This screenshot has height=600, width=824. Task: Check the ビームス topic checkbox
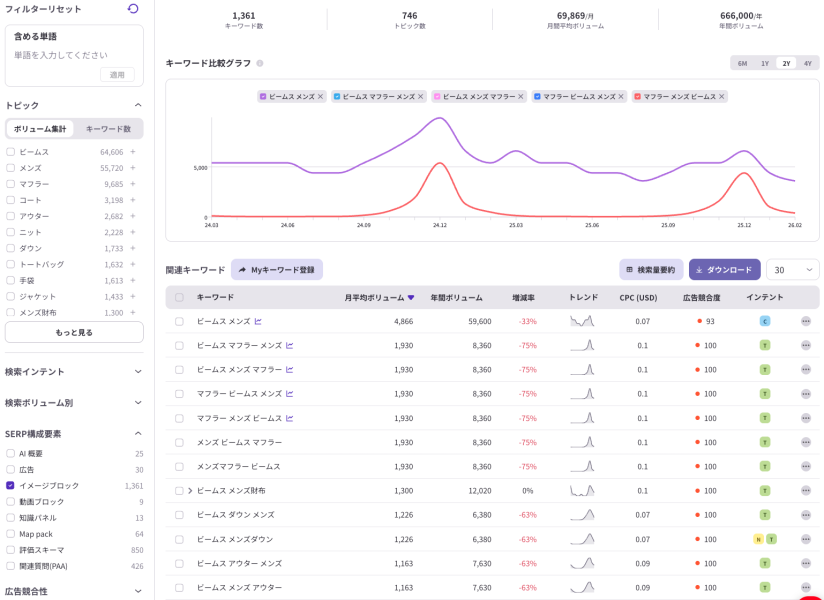pyautogui.click(x=11, y=152)
